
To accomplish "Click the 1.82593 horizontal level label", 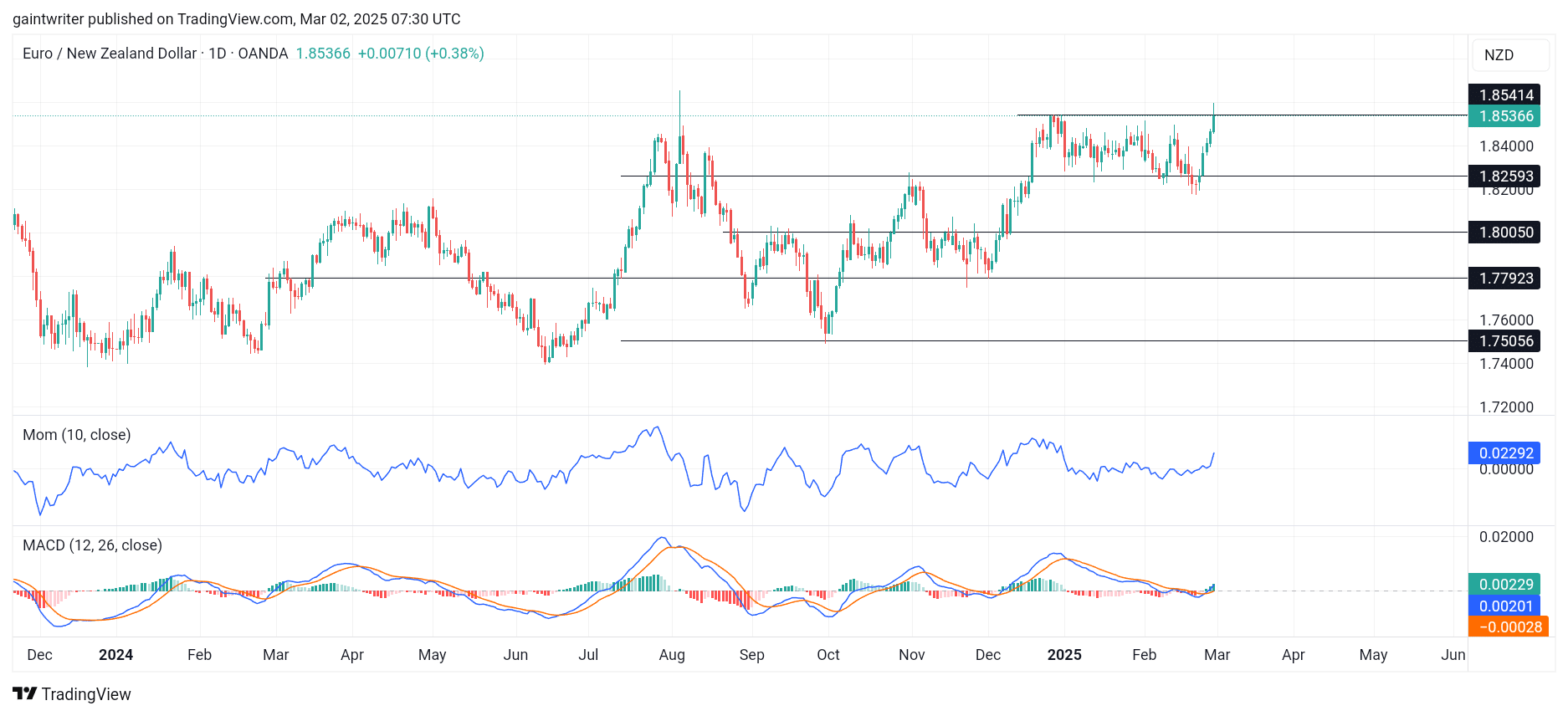I will 1505,176.
